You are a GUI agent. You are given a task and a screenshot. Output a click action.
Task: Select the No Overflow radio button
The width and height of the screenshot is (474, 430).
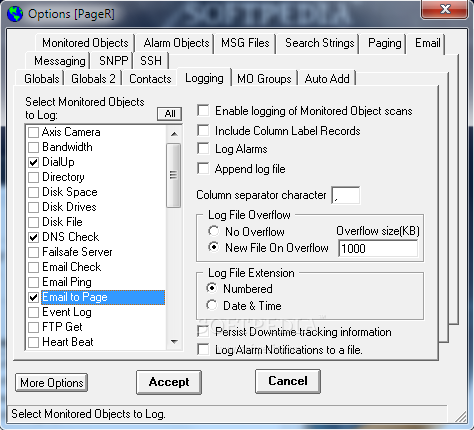[x=214, y=231]
